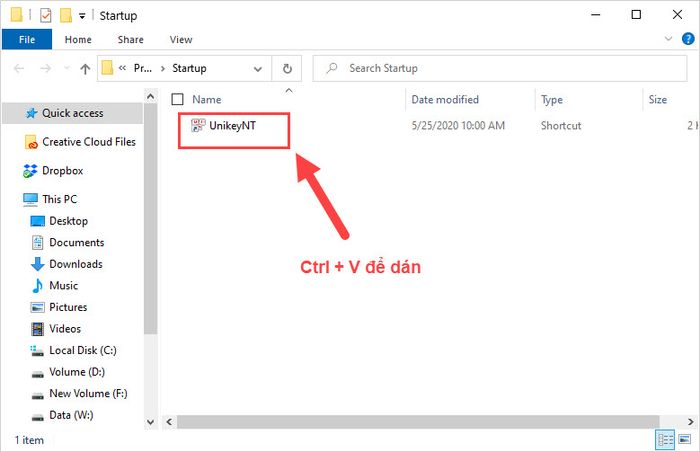Click the Videos film icon
The width and height of the screenshot is (700, 452).
click(x=38, y=329)
